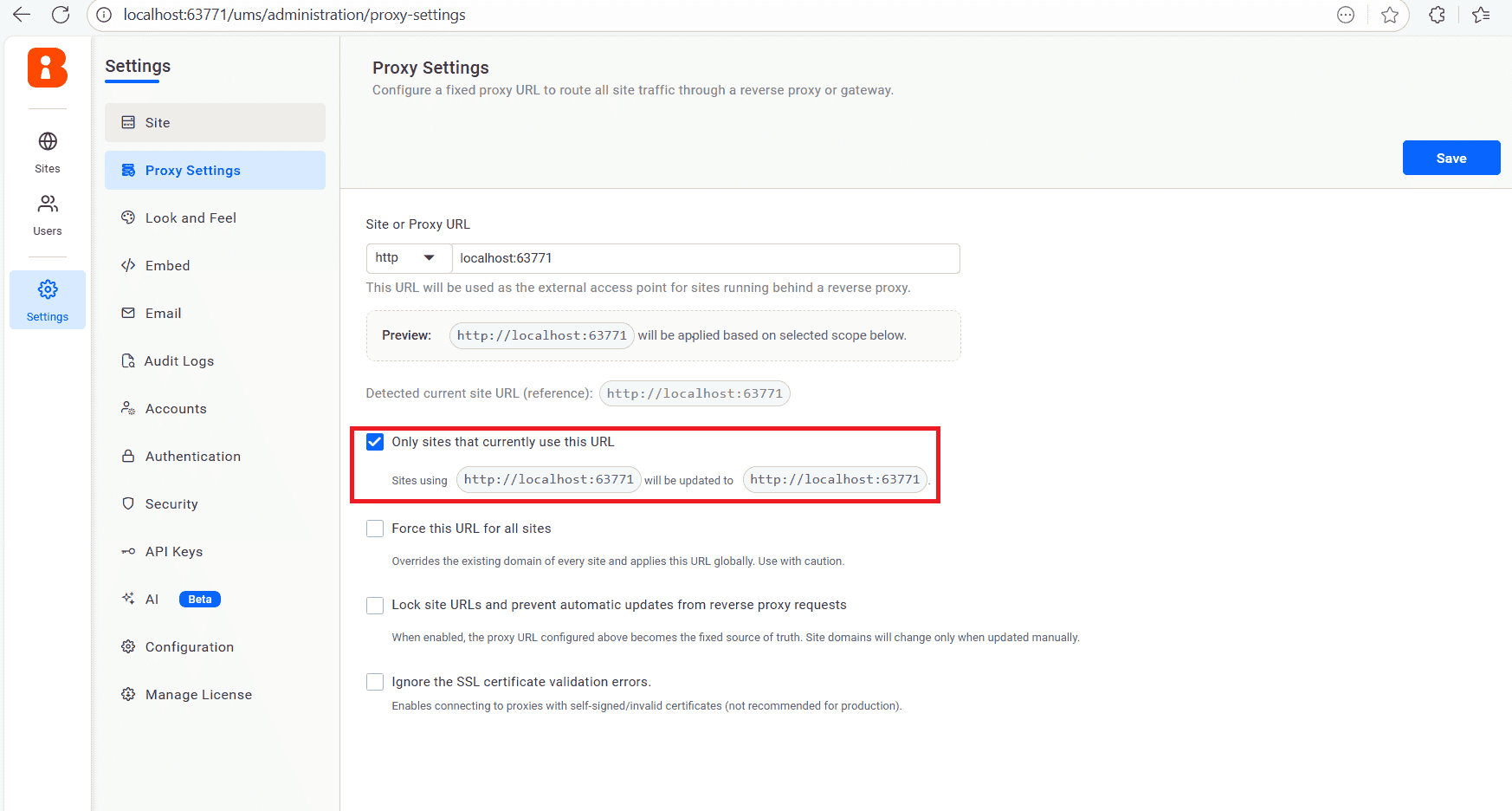Bookmark this page with star icon

(1390, 15)
